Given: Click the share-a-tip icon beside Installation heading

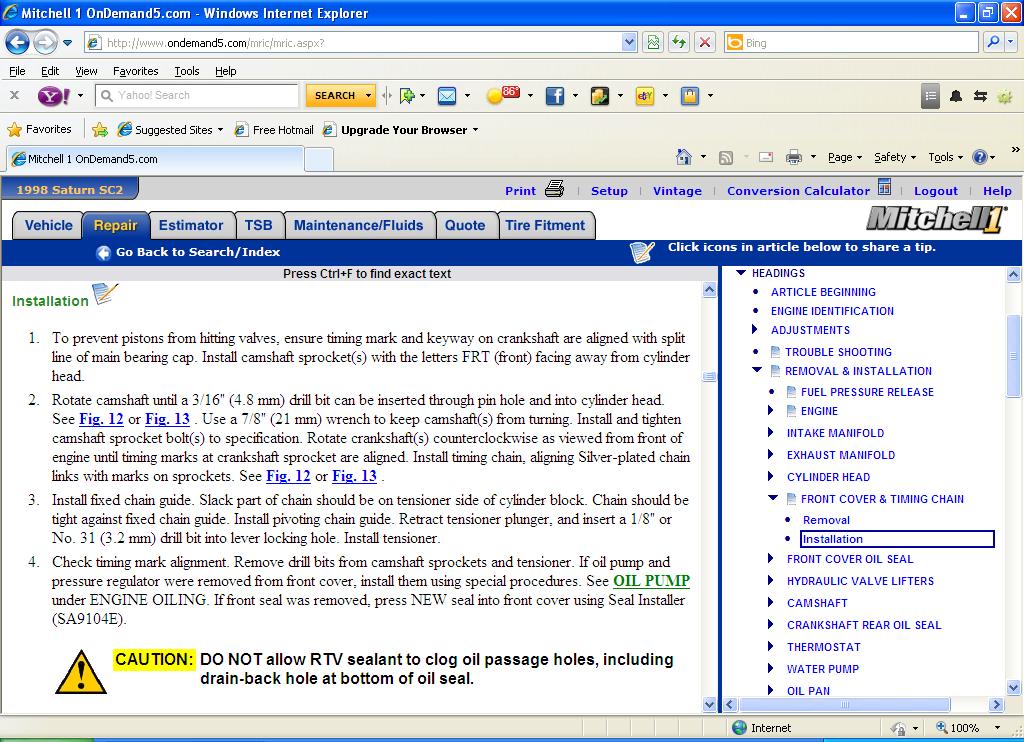Looking at the screenshot, I should point(105,295).
